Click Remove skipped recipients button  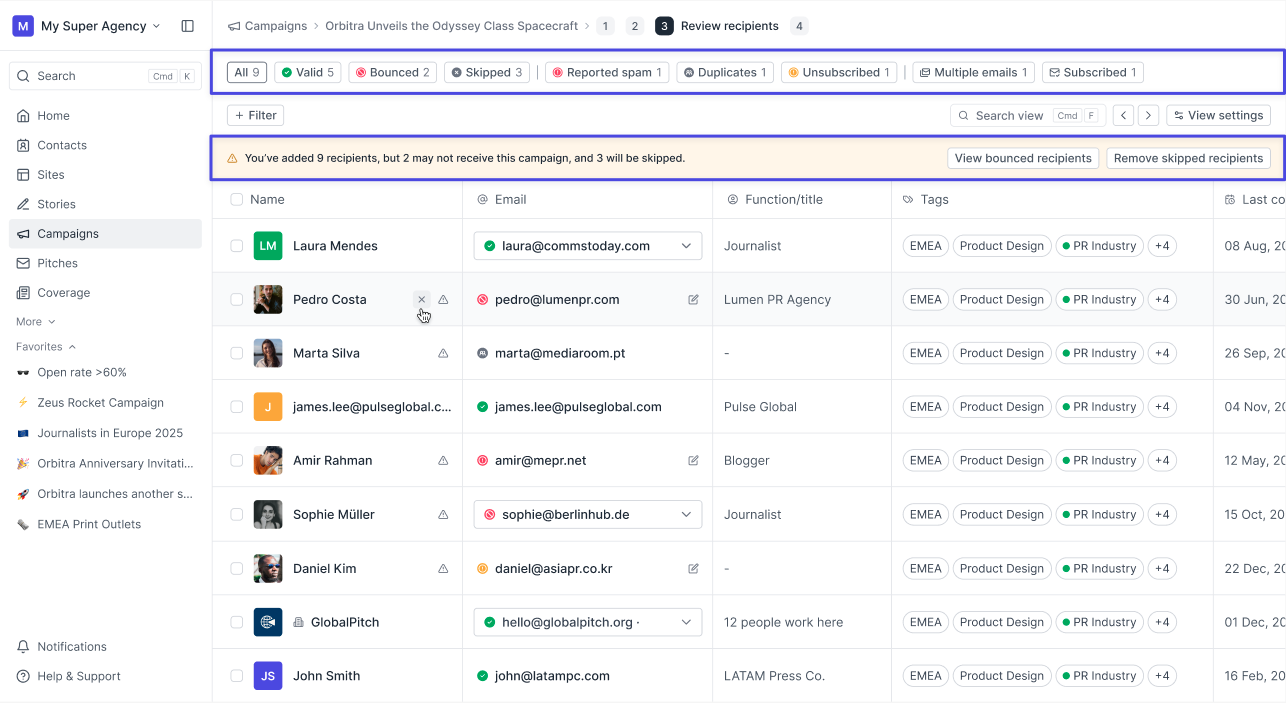pyautogui.click(x=1188, y=158)
